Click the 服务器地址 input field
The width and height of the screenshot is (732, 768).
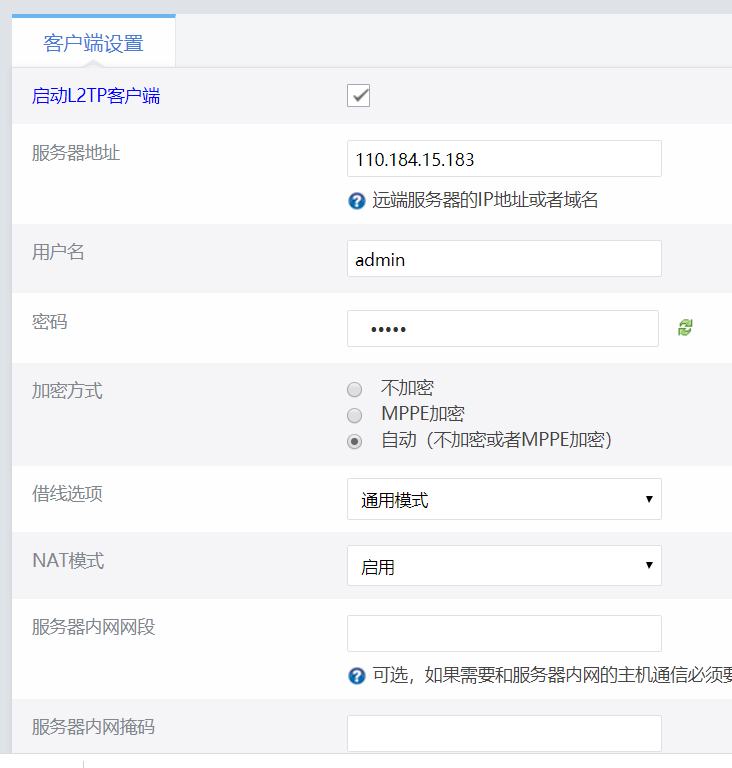(504, 159)
